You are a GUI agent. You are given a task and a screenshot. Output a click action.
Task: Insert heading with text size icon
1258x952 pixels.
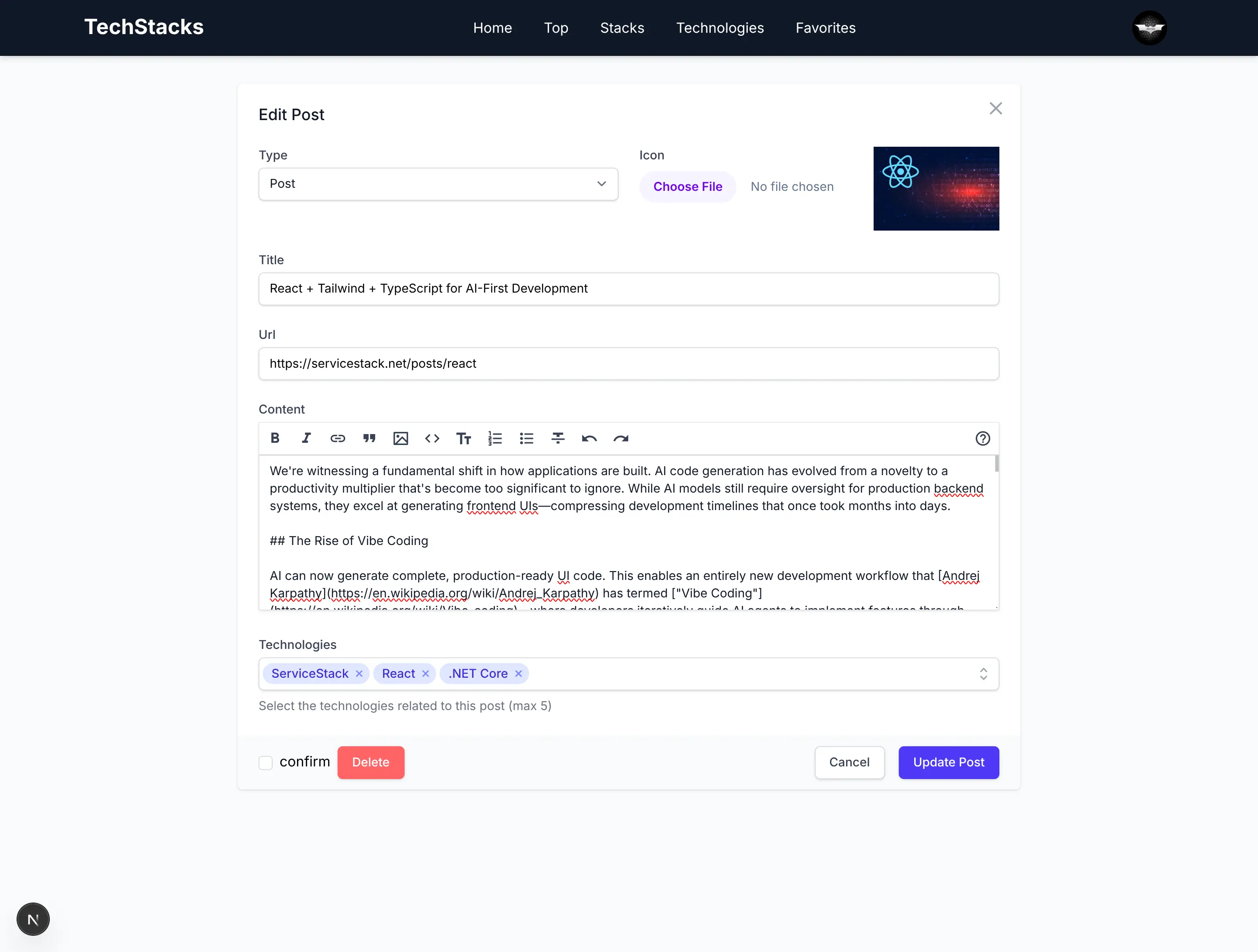(463, 438)
